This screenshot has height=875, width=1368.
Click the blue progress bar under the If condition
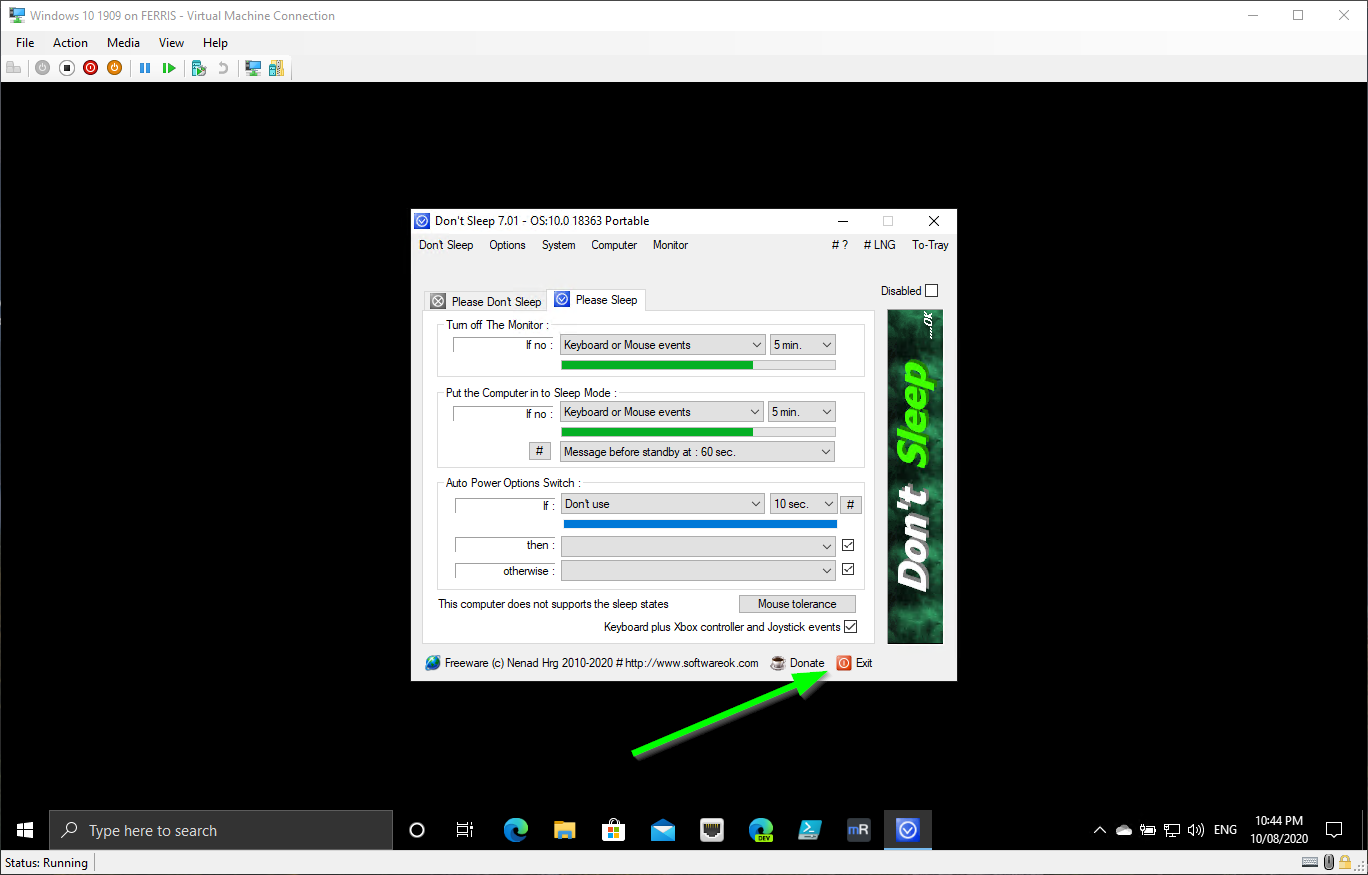[698, 523]
